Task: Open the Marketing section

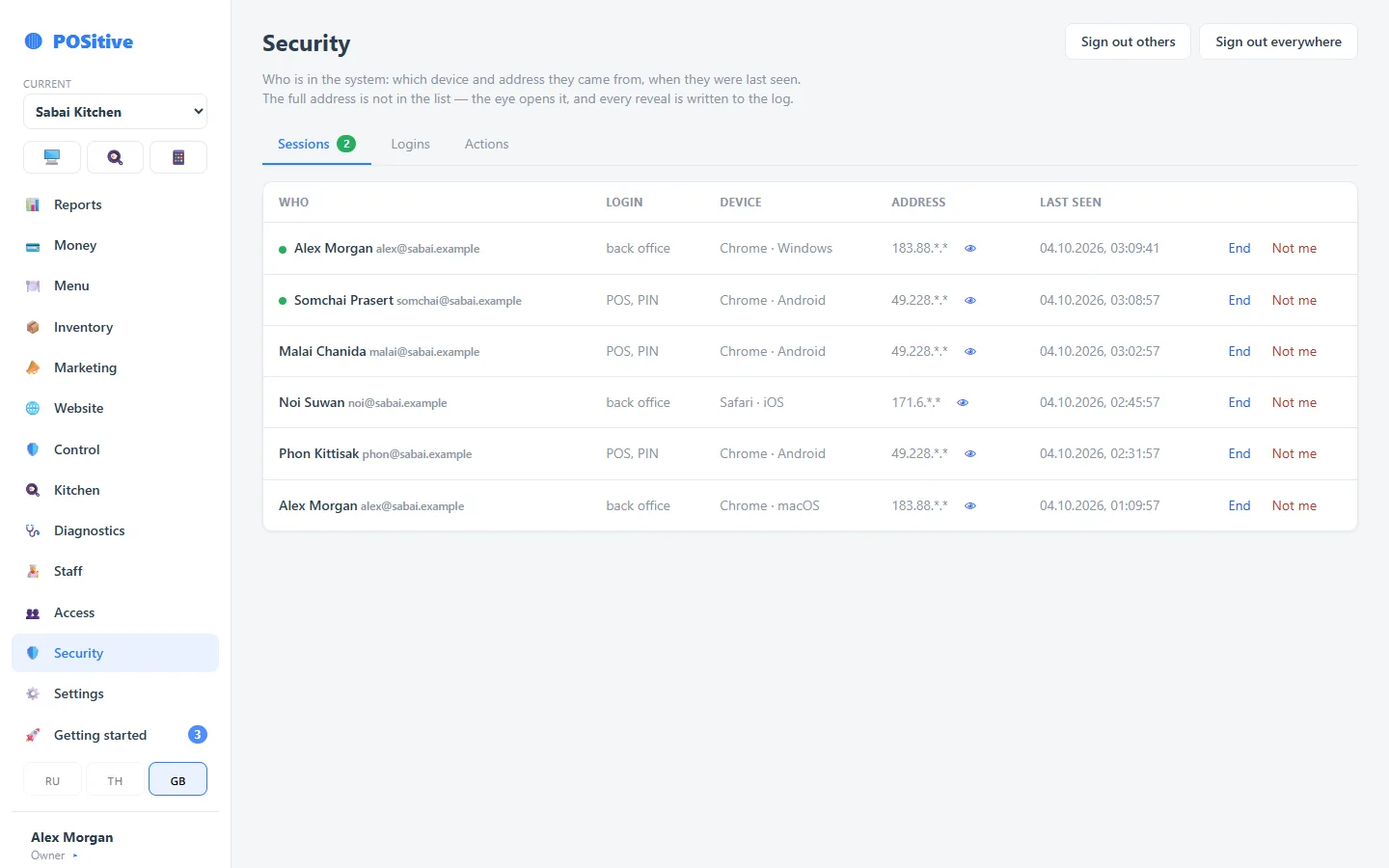Action: (115, 367)
